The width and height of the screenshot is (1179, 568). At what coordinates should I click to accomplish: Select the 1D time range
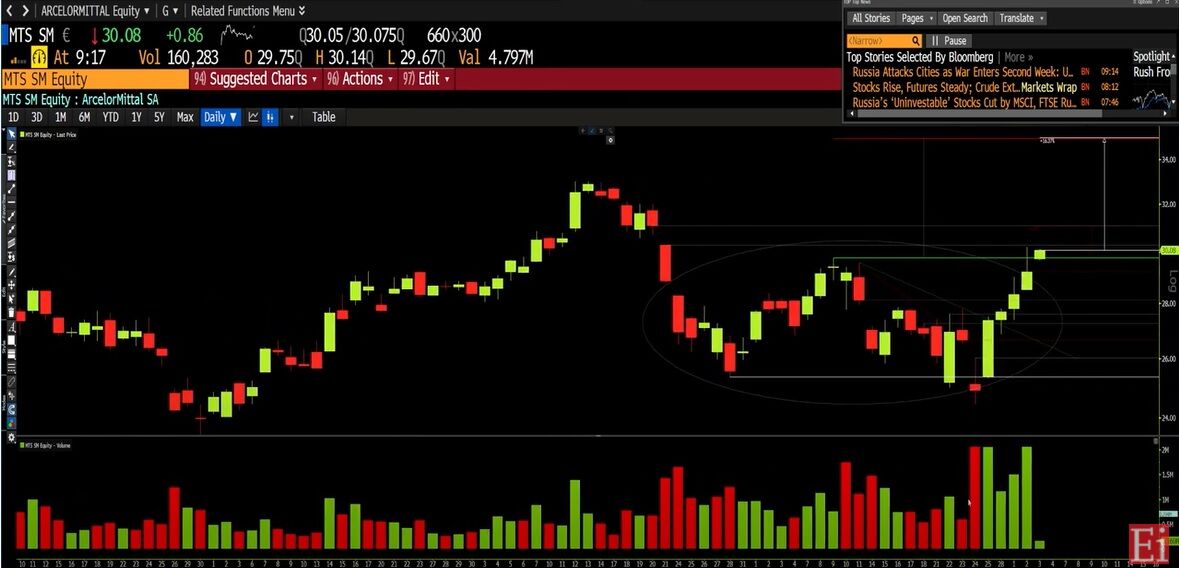click(x=14, y=117)
